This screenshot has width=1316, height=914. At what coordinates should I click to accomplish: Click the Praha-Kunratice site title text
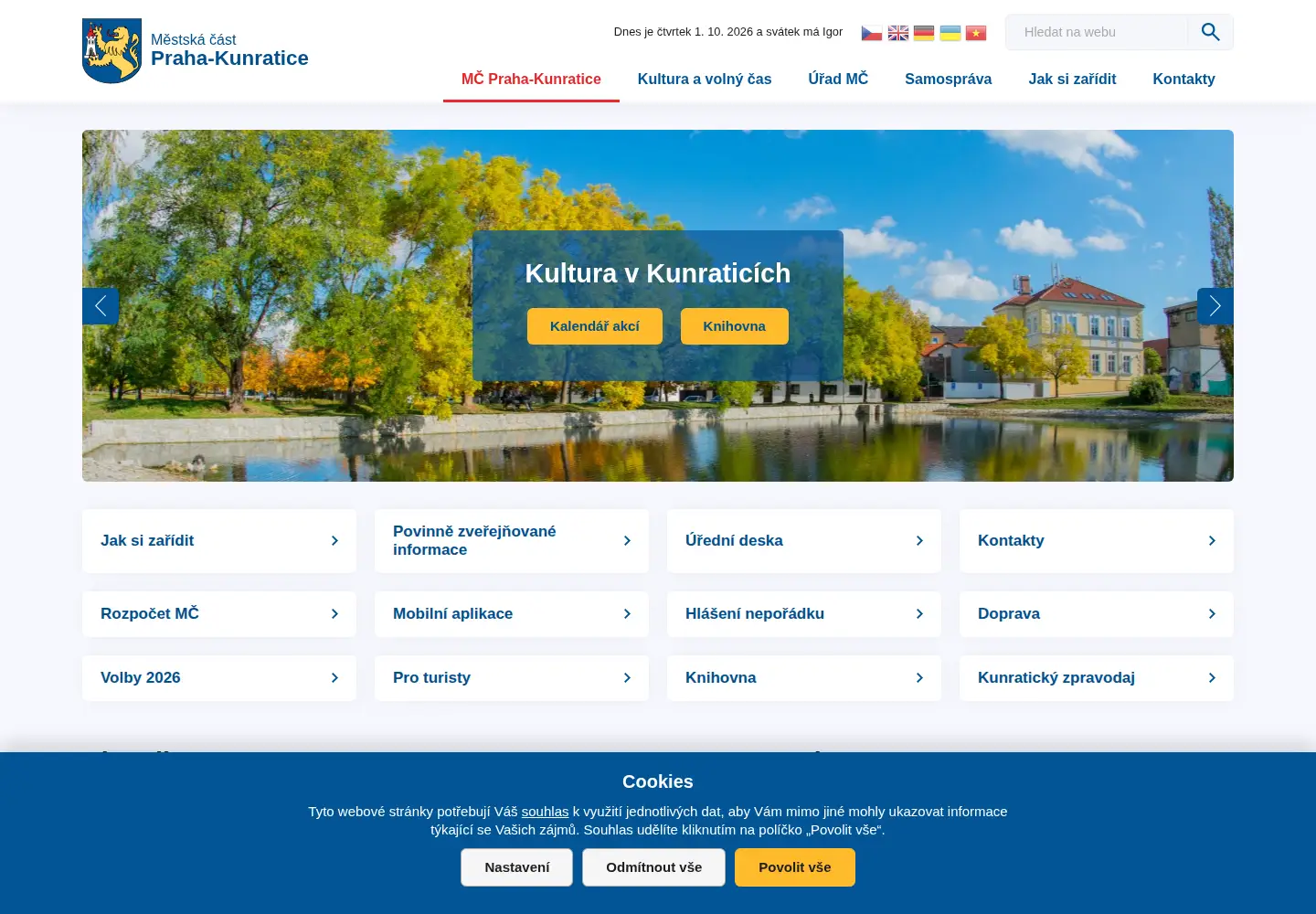[x=229, y=58]
